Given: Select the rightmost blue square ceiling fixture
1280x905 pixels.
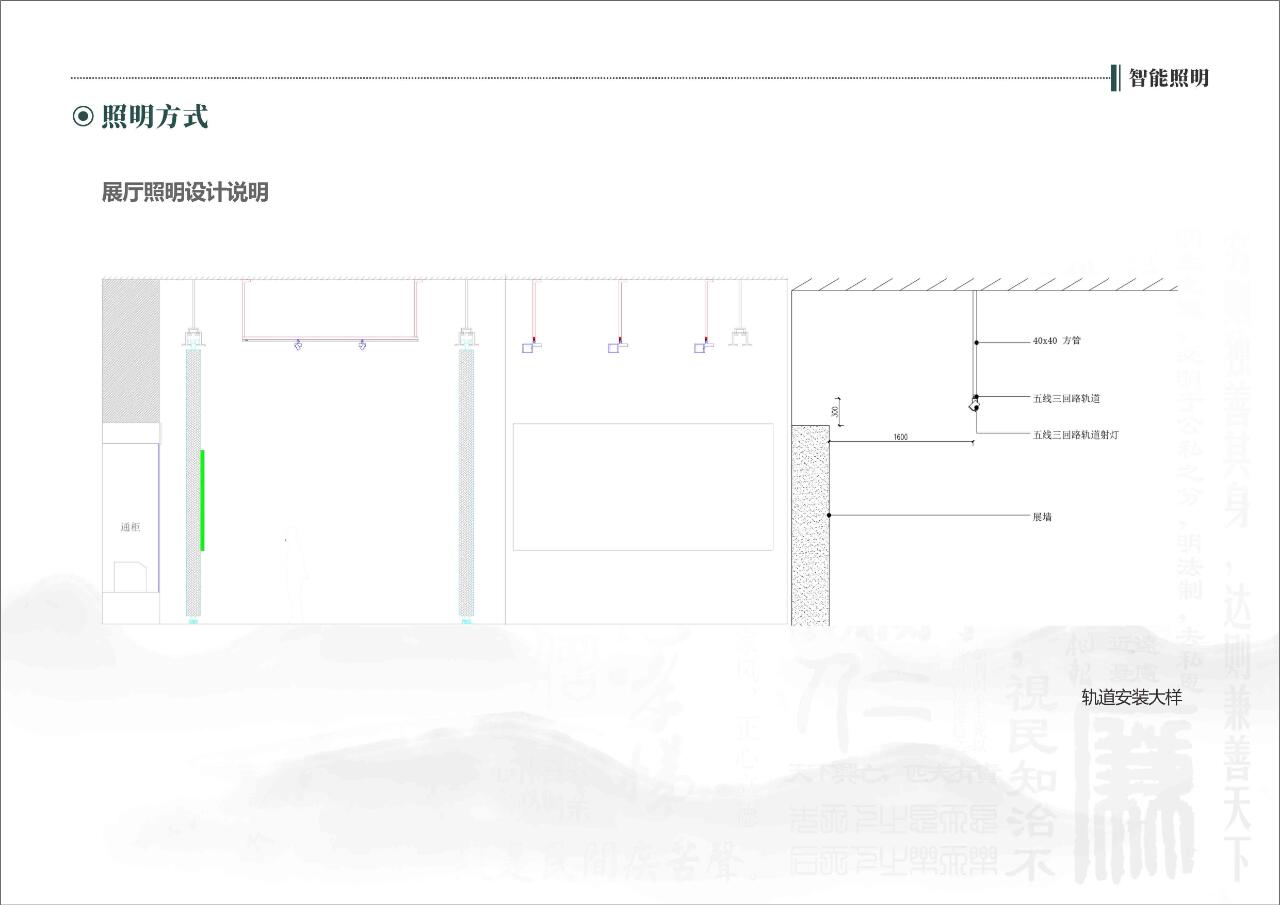Looking at the screenshot, I should pos(702,347).
